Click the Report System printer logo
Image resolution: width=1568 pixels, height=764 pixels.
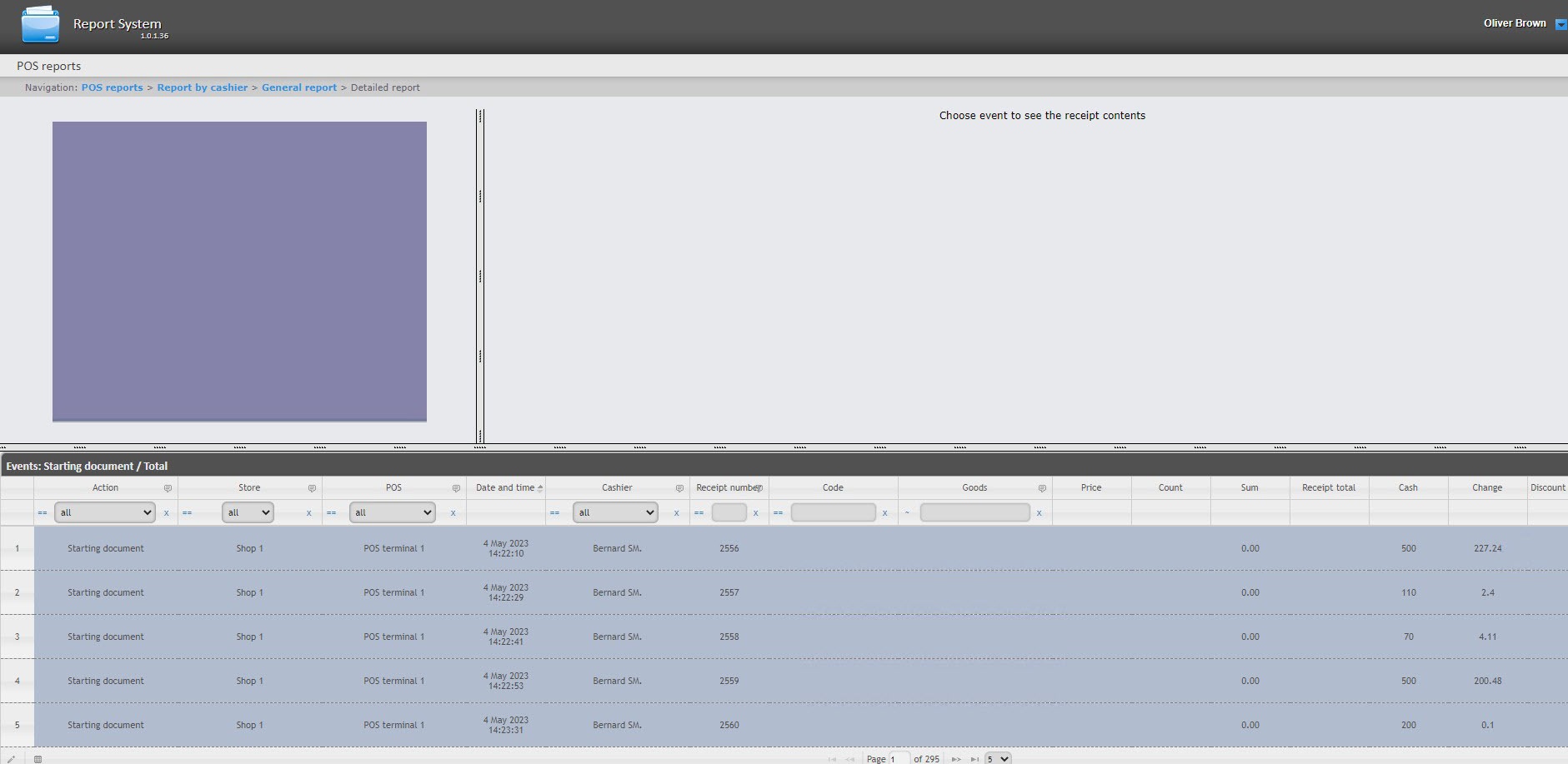click(x=40, y=24)
